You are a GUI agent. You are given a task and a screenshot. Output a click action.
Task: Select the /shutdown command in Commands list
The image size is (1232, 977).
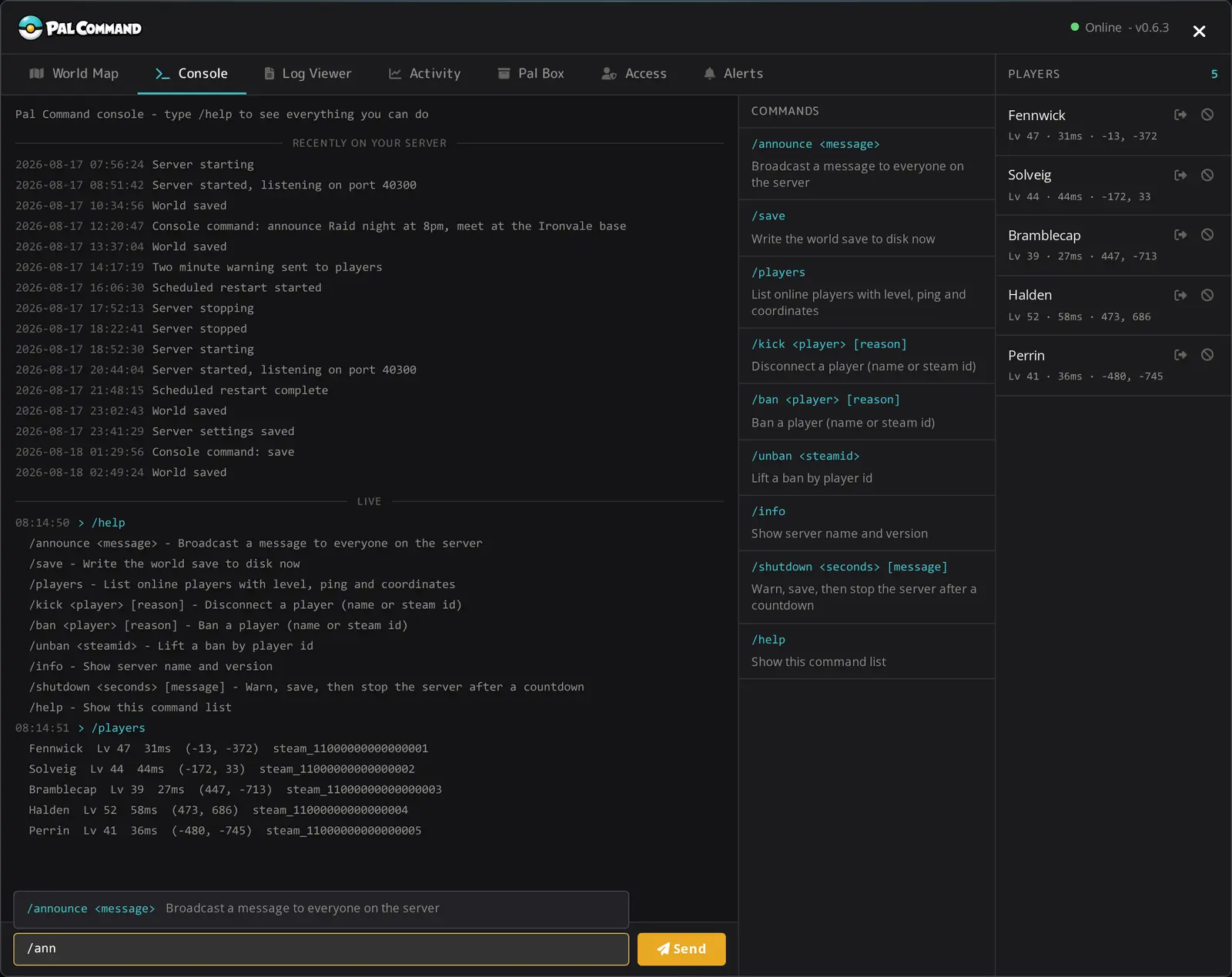pyautogui.click(x=867, y=587)
